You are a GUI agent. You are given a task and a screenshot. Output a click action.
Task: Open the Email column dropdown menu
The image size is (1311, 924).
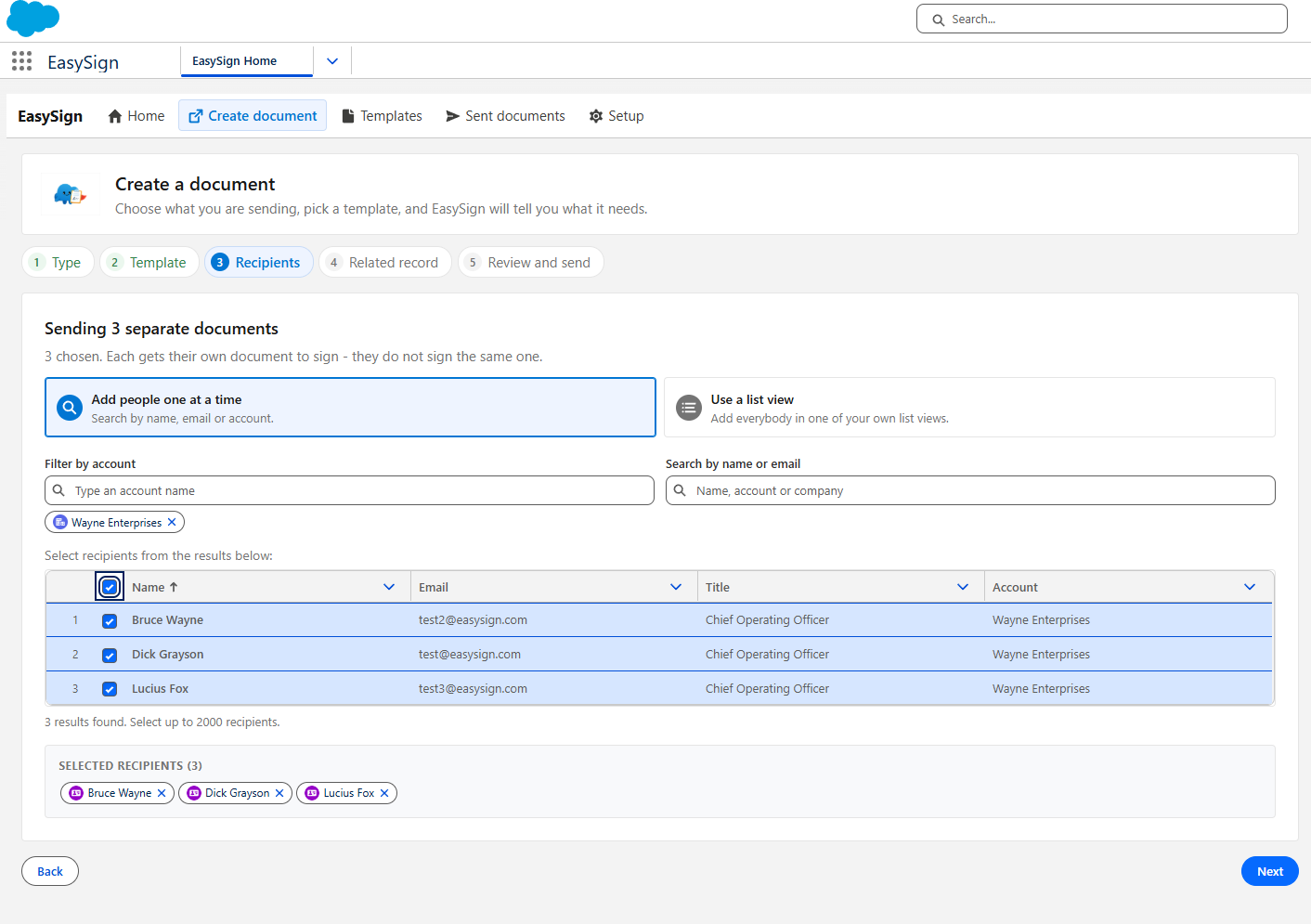coord(676,587)
